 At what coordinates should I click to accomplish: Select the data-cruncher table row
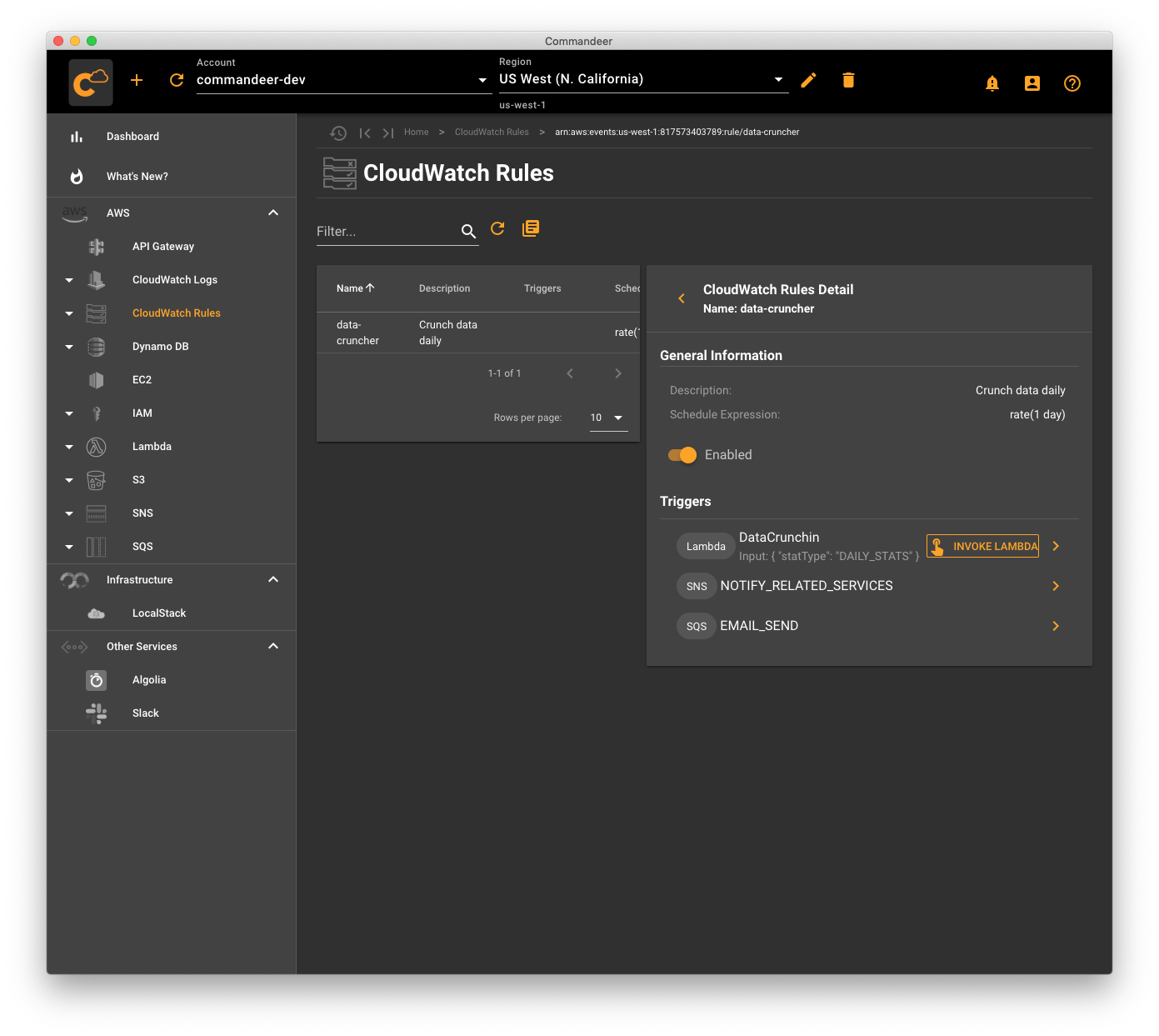(478, 333)
